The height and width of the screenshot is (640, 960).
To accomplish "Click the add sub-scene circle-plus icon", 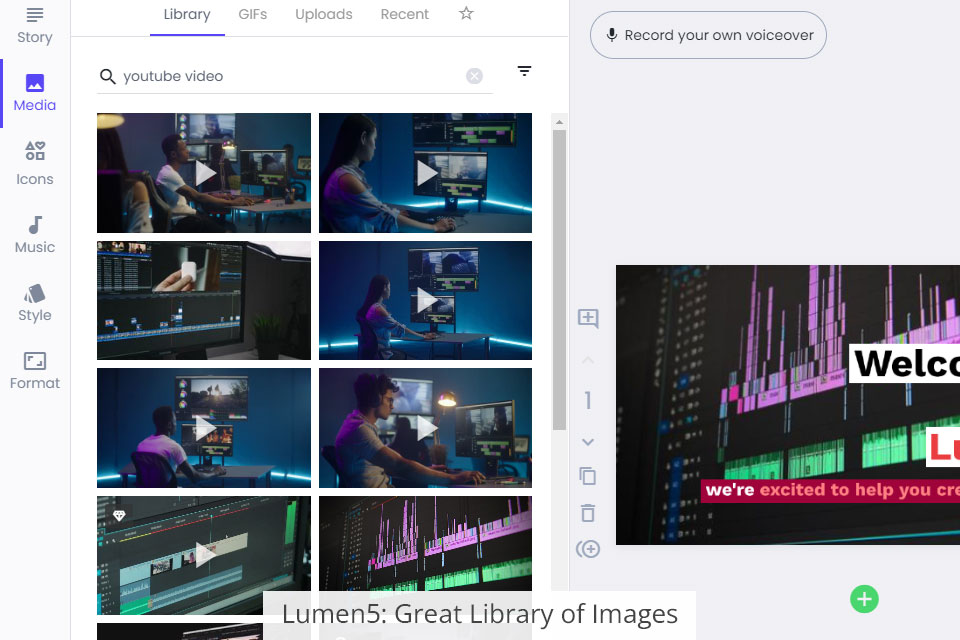I will point(588,549).
